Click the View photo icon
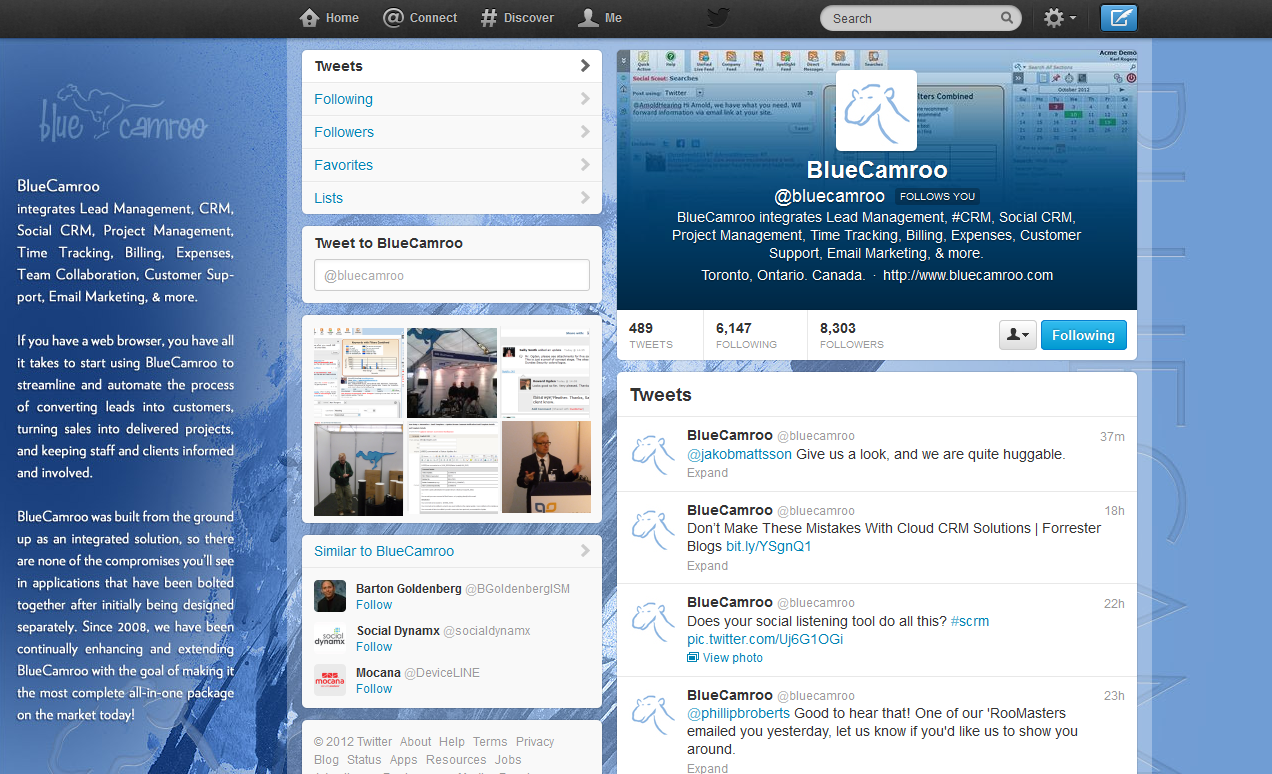This screenshot has height=774, width=1272. [x=693, y=658]
